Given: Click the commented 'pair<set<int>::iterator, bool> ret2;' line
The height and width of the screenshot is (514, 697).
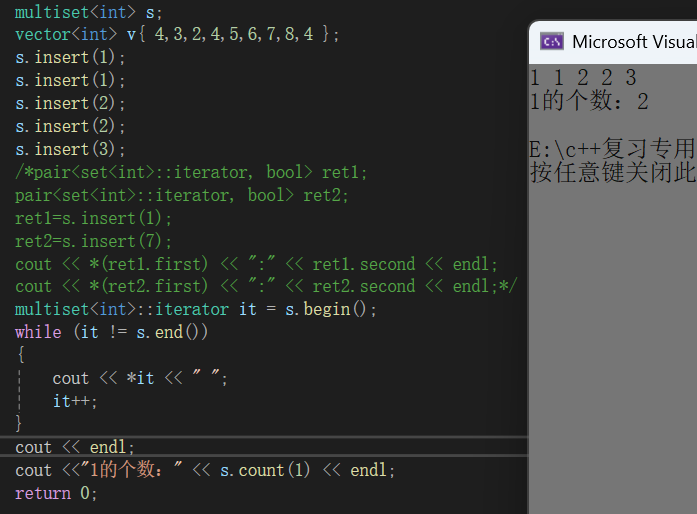Looking at the screenshot, I should 182,196.
